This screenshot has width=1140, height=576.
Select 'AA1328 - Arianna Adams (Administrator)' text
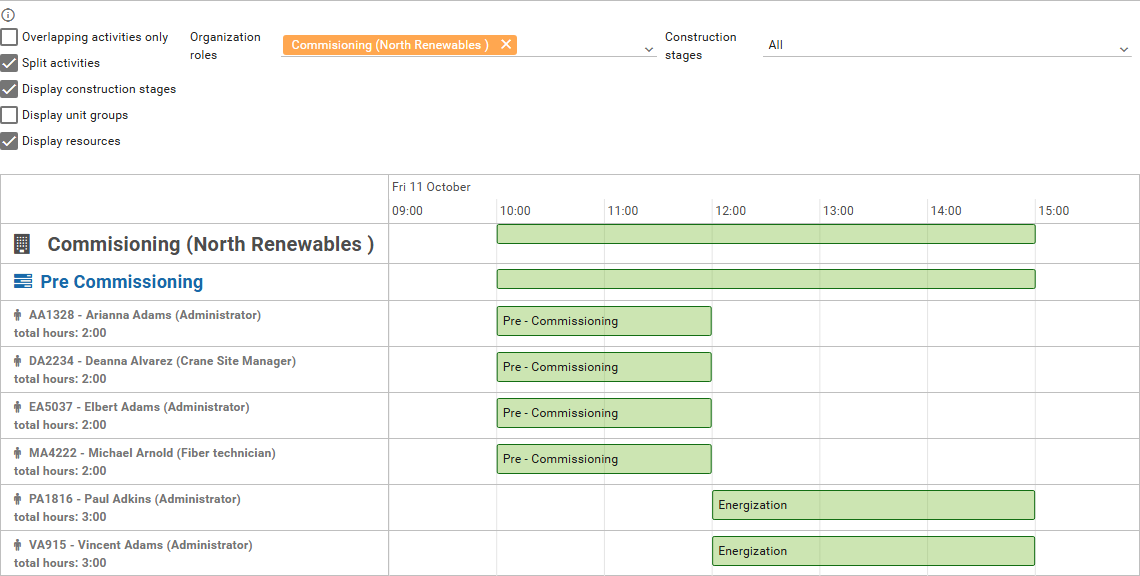(145, 315)
